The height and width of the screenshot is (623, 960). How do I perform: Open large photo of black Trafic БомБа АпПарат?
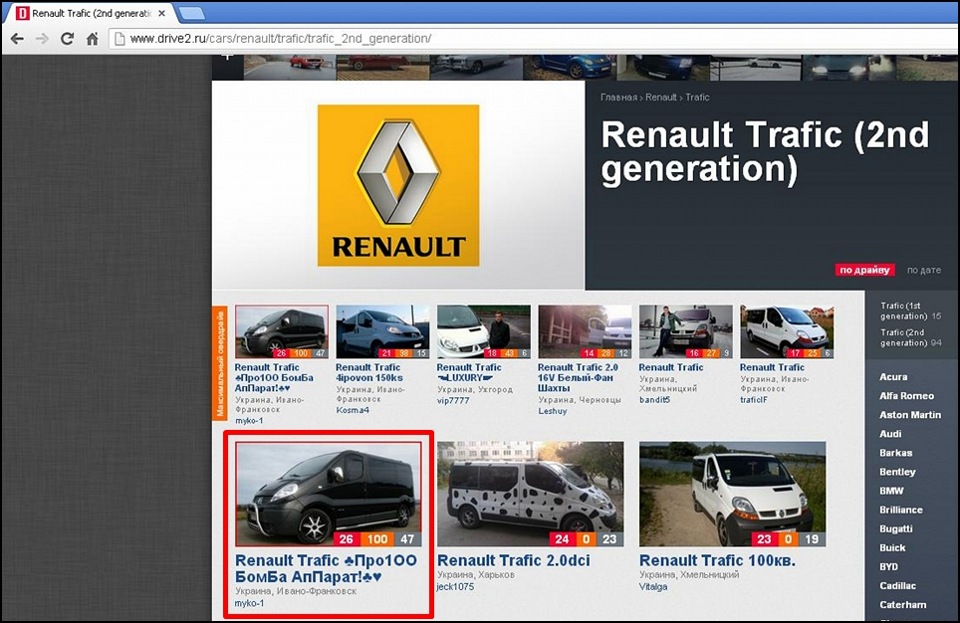tap(329, 494)
